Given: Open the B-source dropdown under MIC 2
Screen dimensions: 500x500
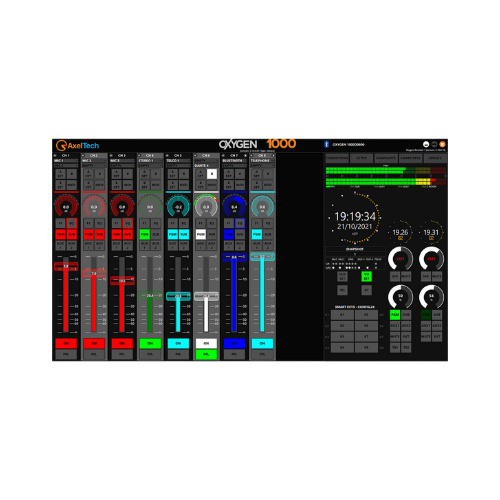Looking at the screenshot, I should tap(94, 165).
